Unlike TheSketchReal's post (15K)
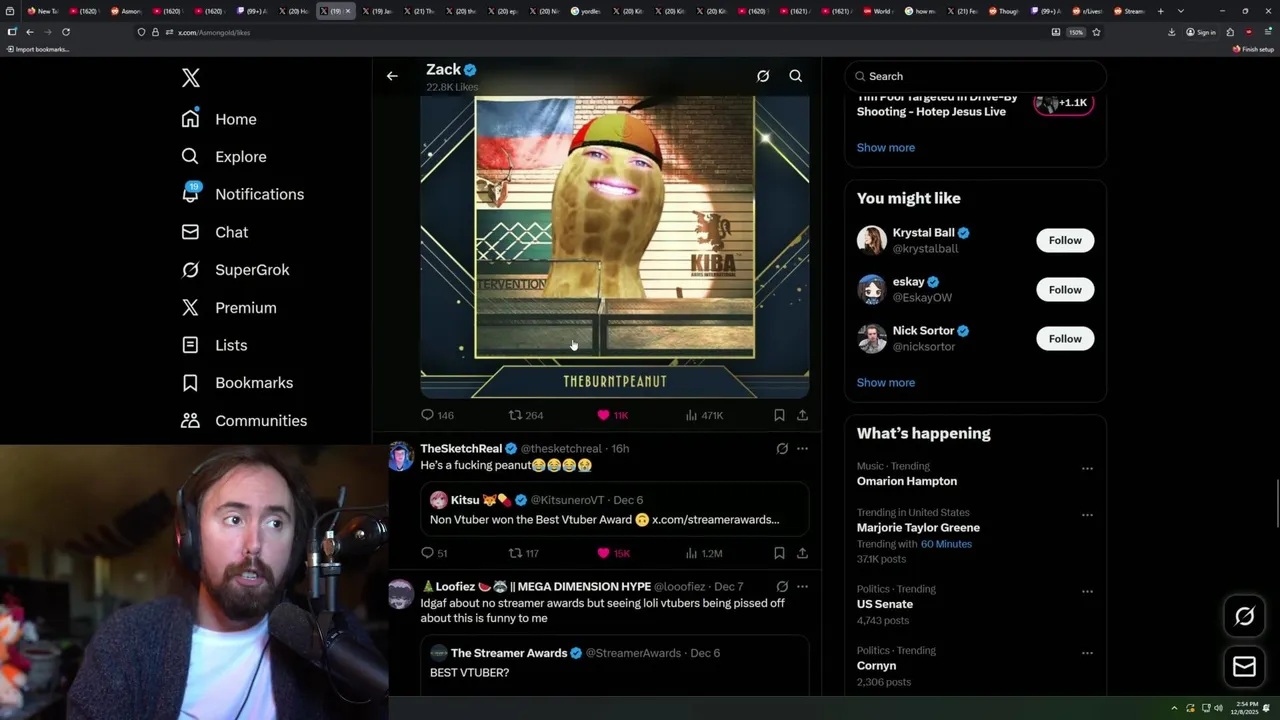1280x720 pixels. 613,553
